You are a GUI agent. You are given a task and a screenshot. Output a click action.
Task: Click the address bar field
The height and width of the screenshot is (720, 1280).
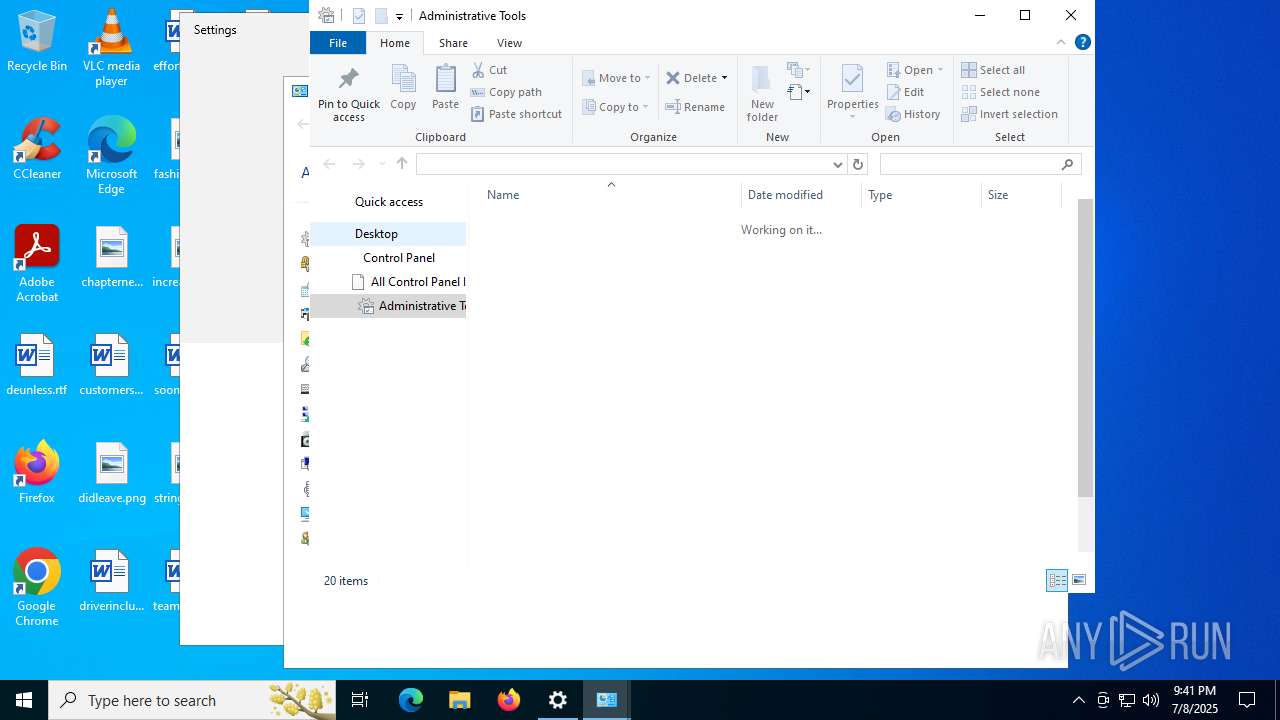click(624, 164)
